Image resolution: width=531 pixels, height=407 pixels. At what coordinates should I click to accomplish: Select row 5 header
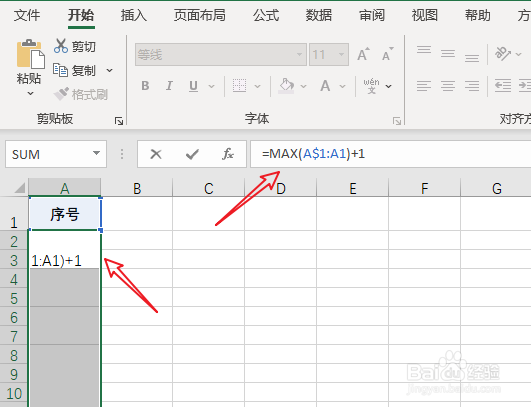pos(14,298)
